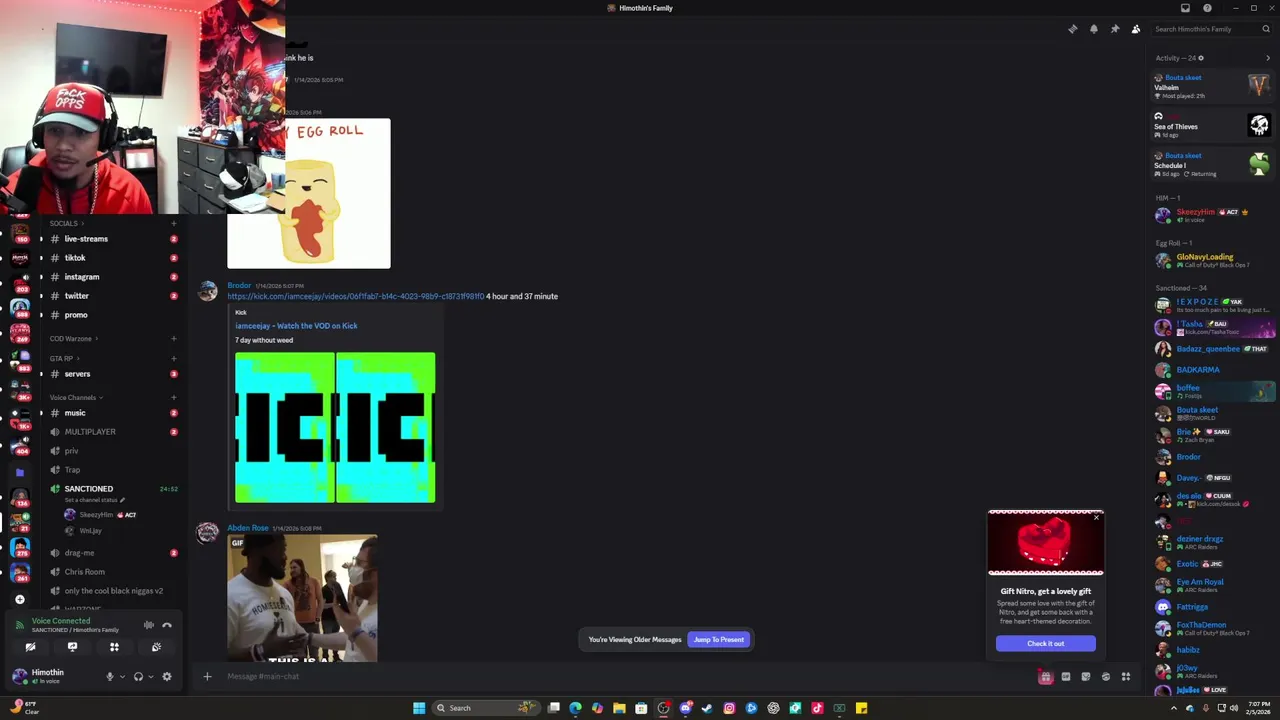Open SkeezyHim in the member list

(1214, 214)
